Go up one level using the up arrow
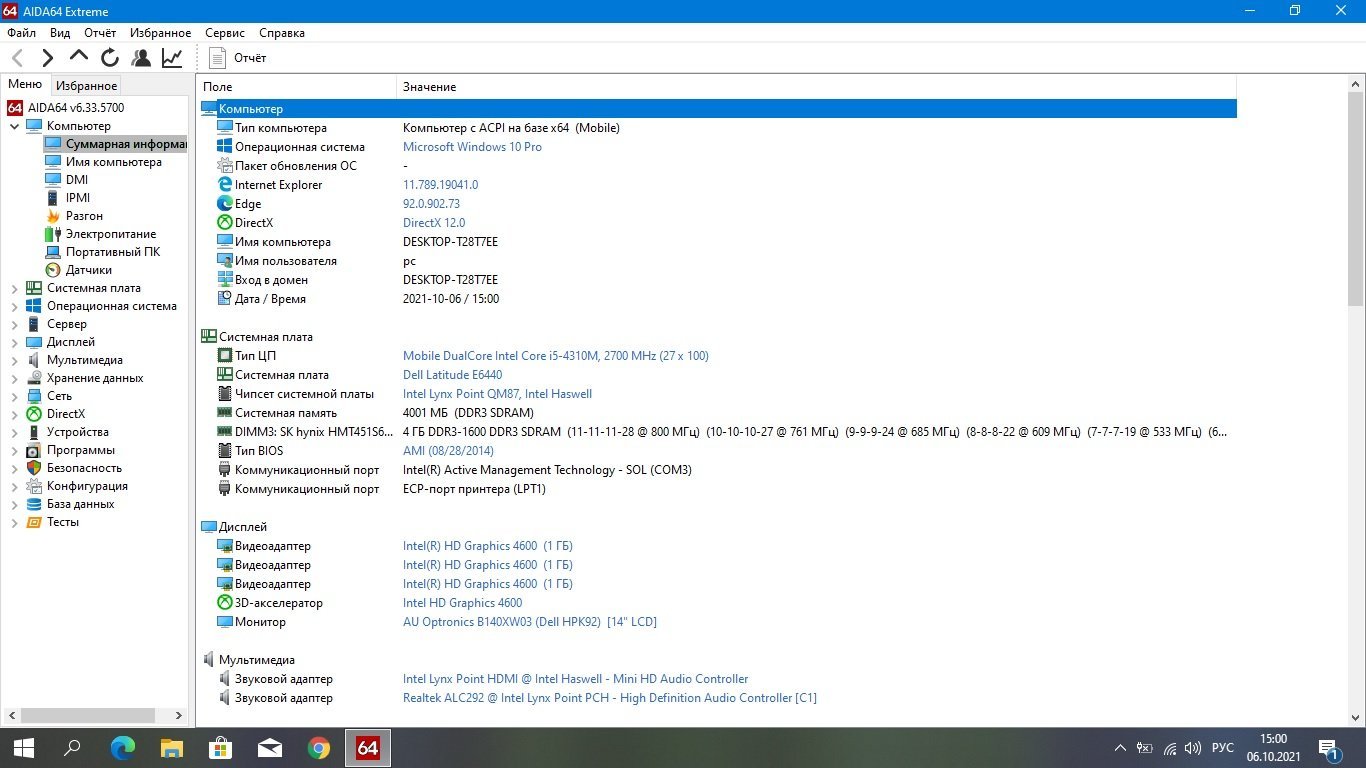The width and height of the screenshot is (1366, 768). click(79, 57)
